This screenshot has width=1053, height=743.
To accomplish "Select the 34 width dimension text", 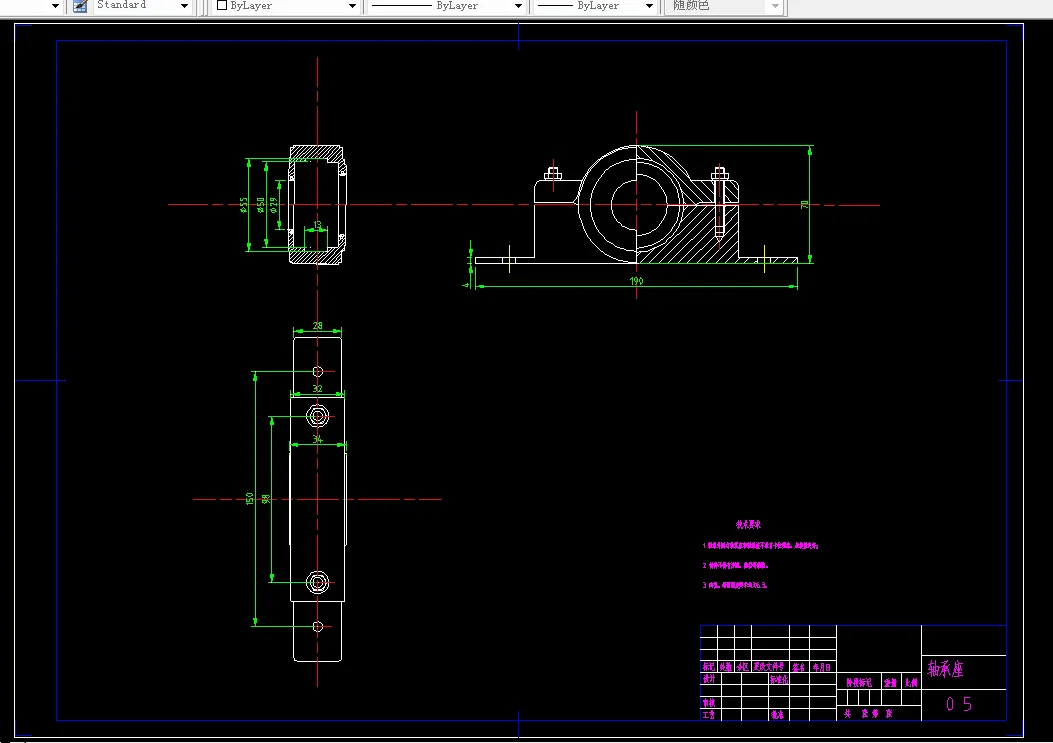I will coord(318,439).
